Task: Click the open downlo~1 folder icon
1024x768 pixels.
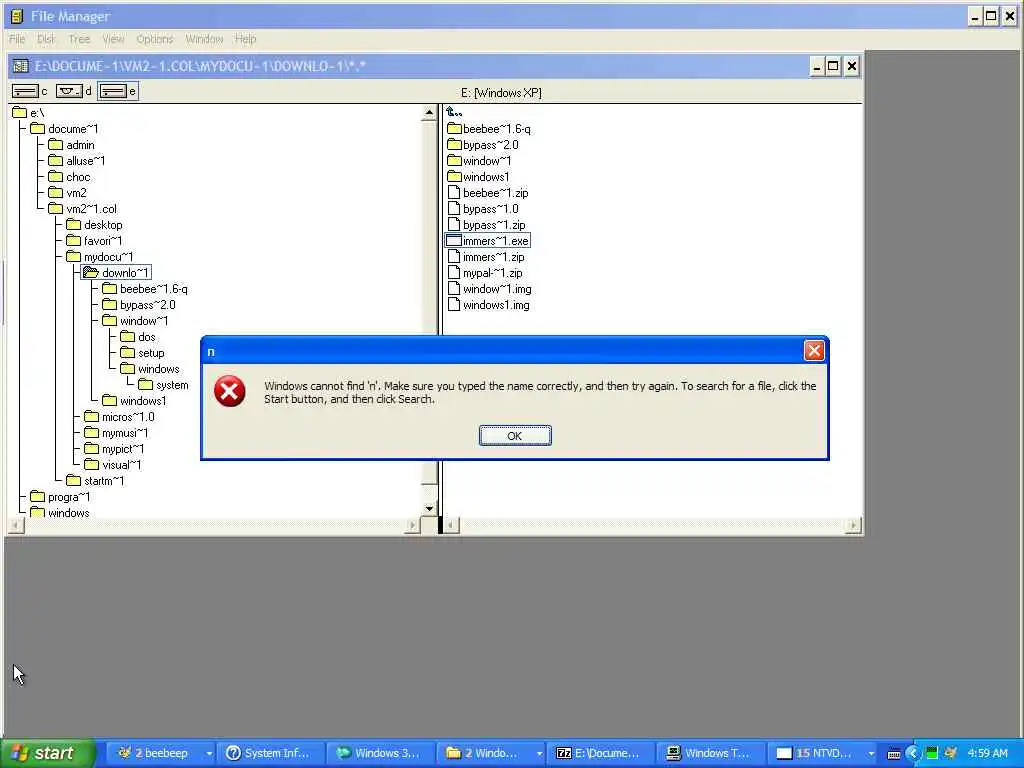Action: click(91, 273)
